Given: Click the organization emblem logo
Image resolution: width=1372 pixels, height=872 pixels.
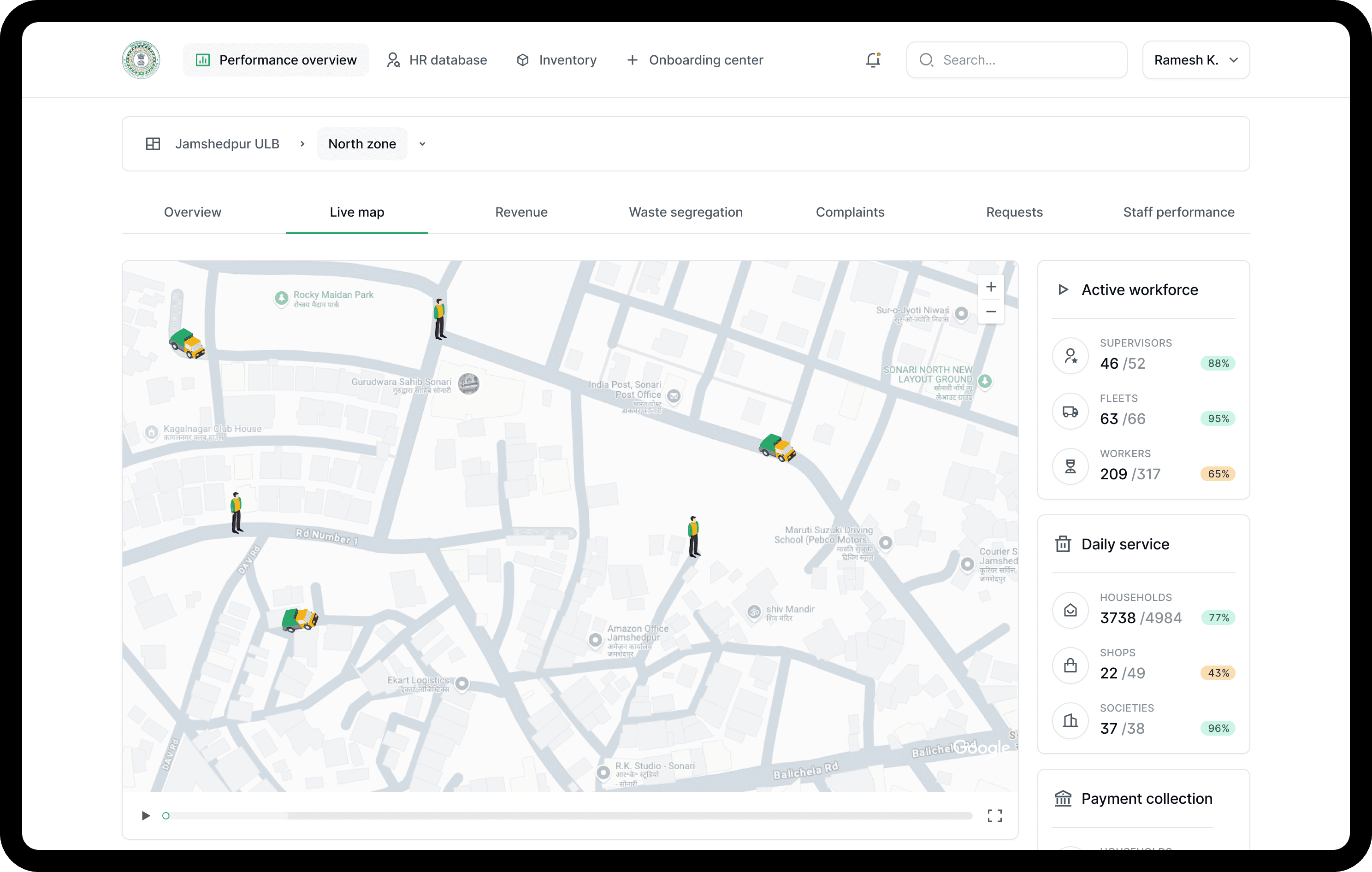Looking at the screenshot, I should coord(141,60).
